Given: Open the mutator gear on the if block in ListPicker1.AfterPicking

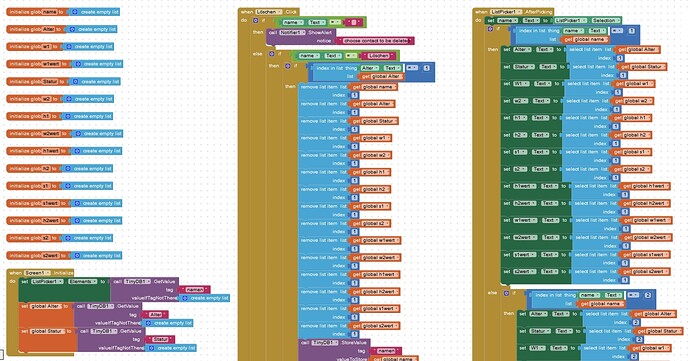Looking at the screenshot, I should point(490,29).
